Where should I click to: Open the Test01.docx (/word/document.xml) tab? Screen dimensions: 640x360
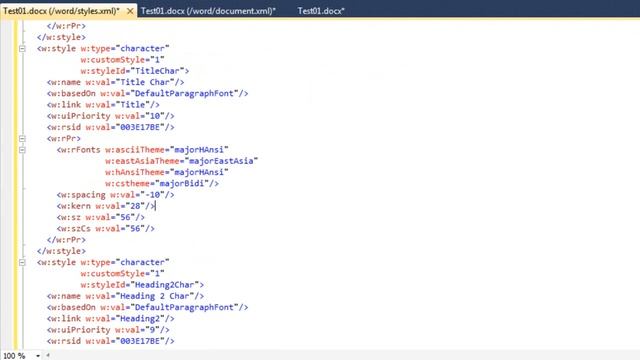coord(208,11)
